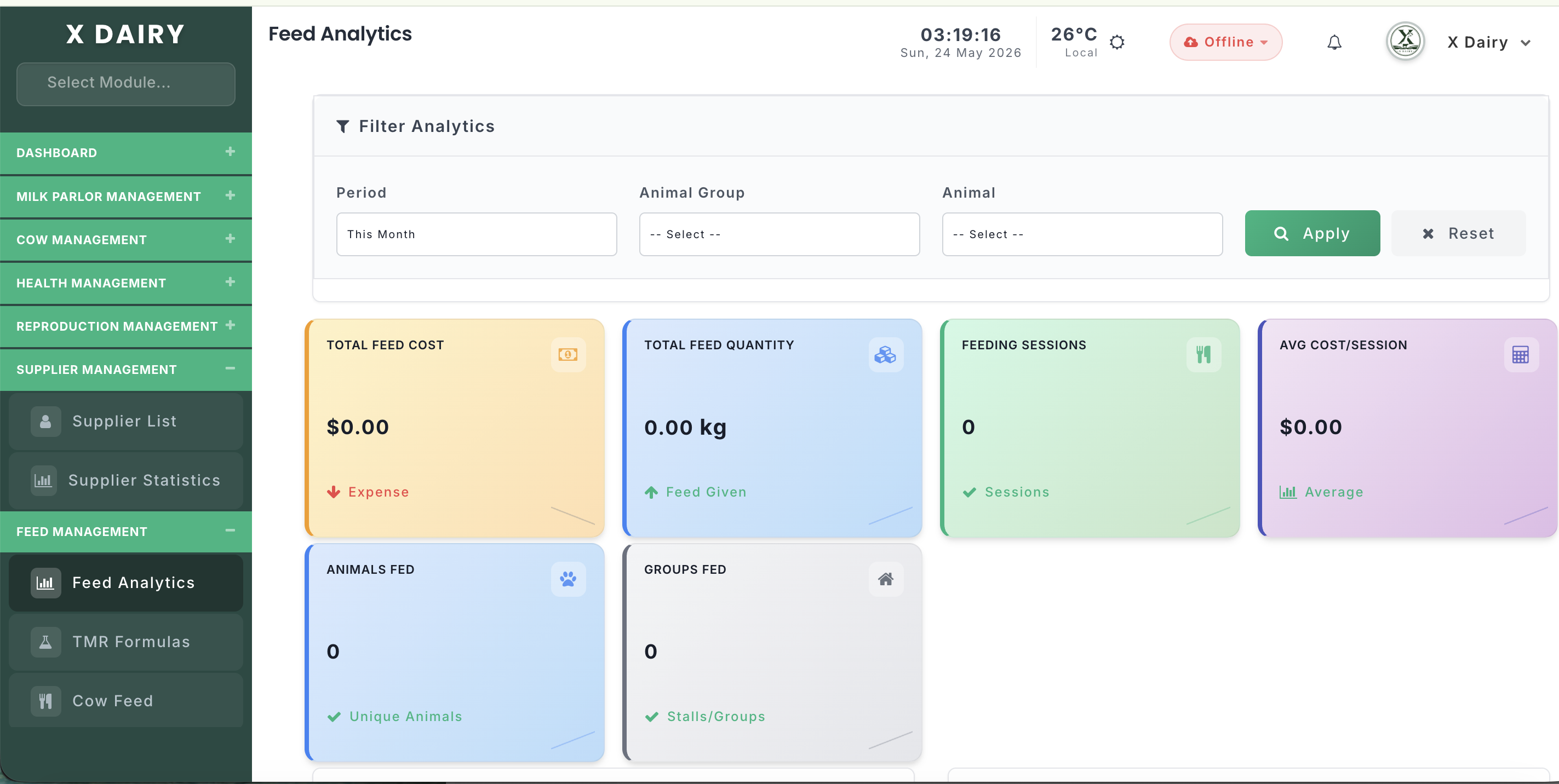Click the home icon on Groups Fed card
1559x784 pixels.
(x=885, y=579)
